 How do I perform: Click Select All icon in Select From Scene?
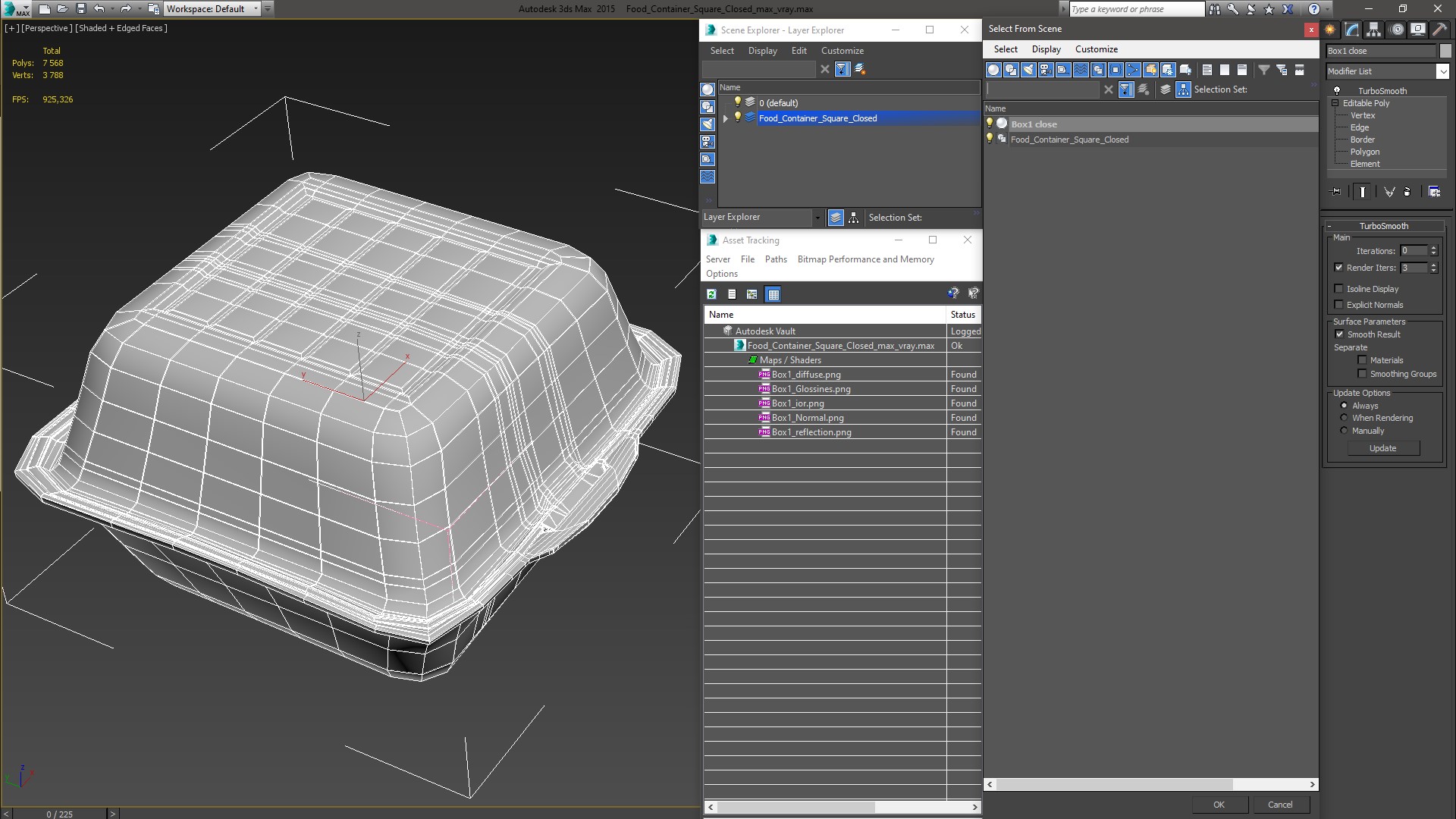(1207, 70)
